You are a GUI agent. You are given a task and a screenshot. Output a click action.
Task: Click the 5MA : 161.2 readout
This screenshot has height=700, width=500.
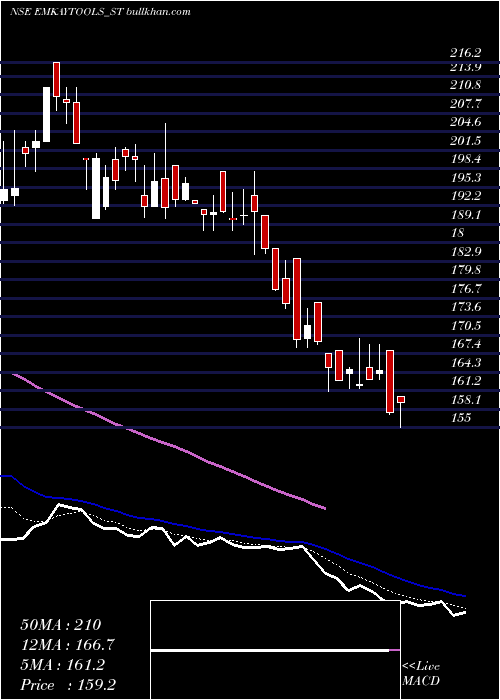click(62, 665)
